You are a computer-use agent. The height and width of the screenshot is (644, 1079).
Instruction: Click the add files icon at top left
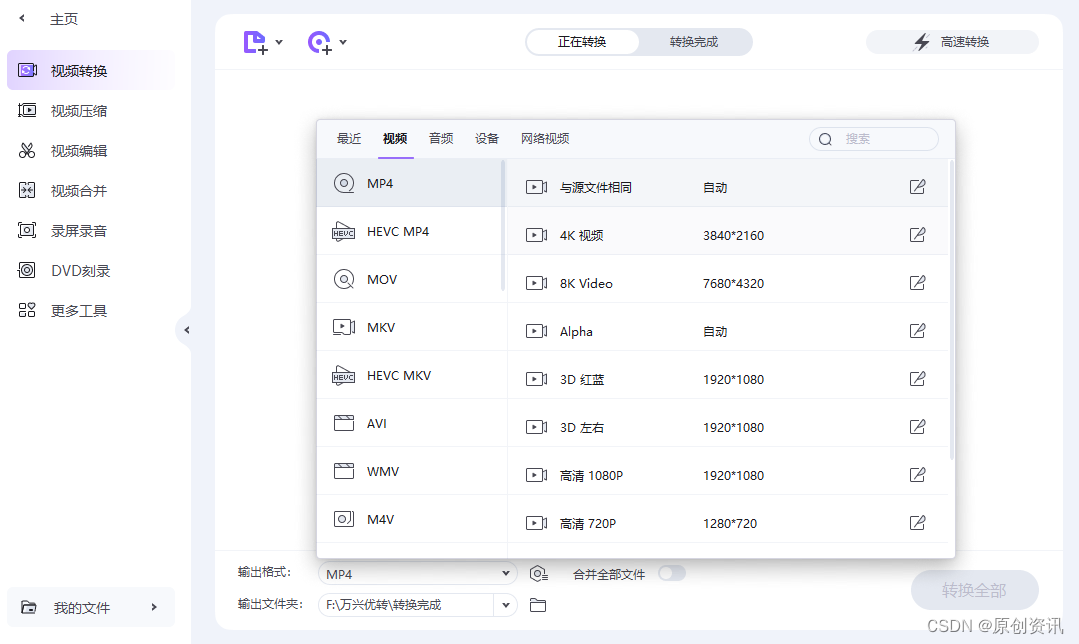[255, 42]
